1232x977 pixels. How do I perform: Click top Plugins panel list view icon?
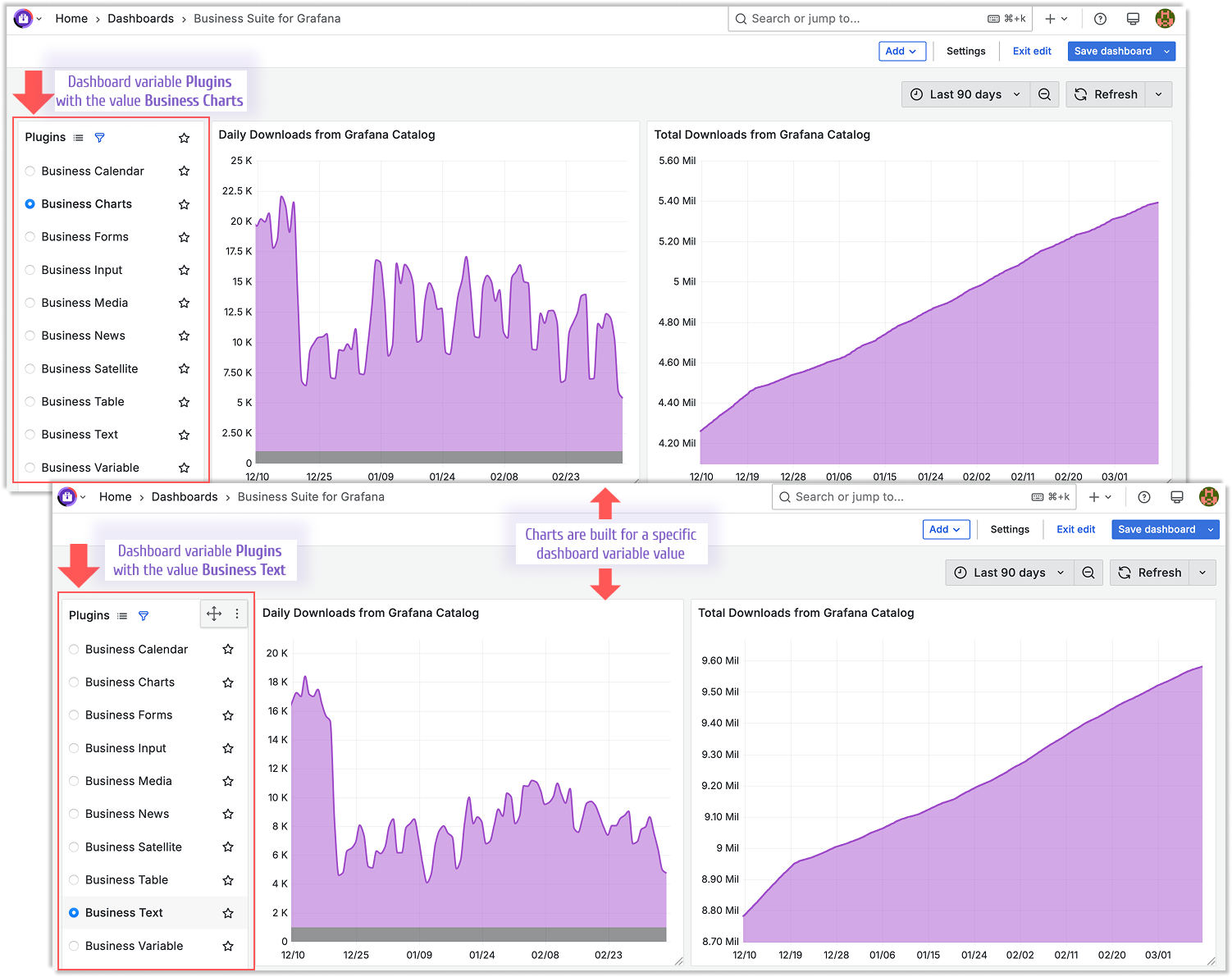point(78,138)
